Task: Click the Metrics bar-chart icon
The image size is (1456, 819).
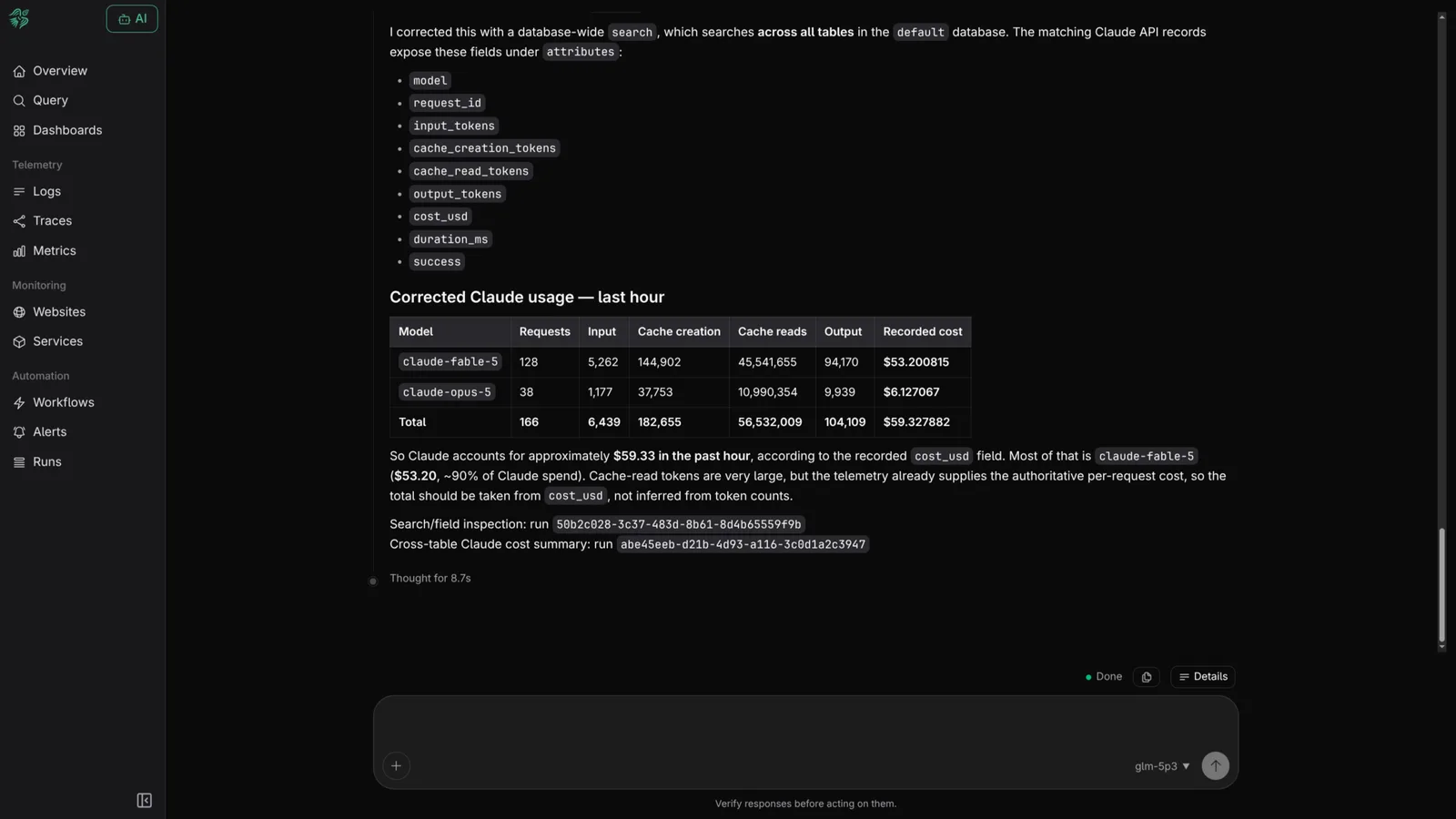Action: 19,251
